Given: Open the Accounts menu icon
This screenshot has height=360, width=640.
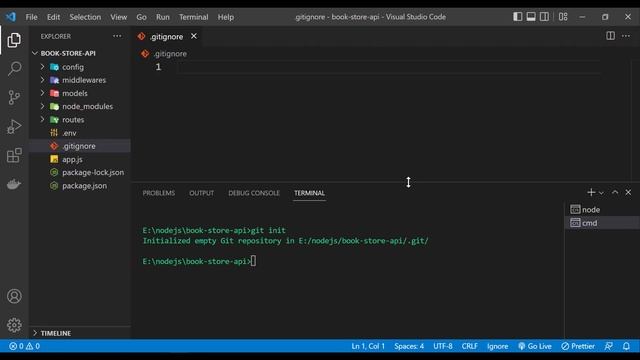Looking at the screenshot, I should pos(14,296).
